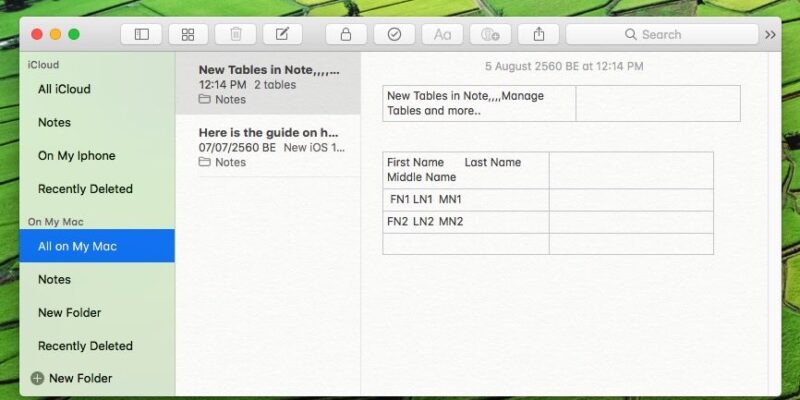
Task: Open the iCloud Notes folder
Action: [97, 122]
